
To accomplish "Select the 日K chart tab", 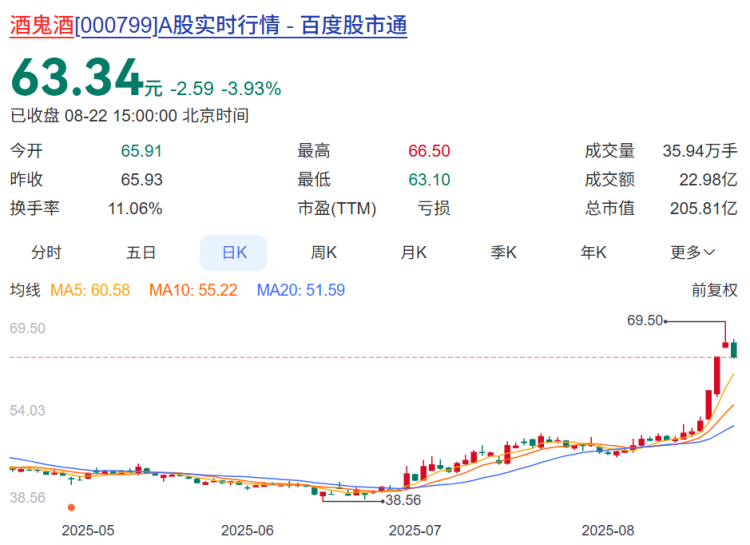I will (234, 252).
